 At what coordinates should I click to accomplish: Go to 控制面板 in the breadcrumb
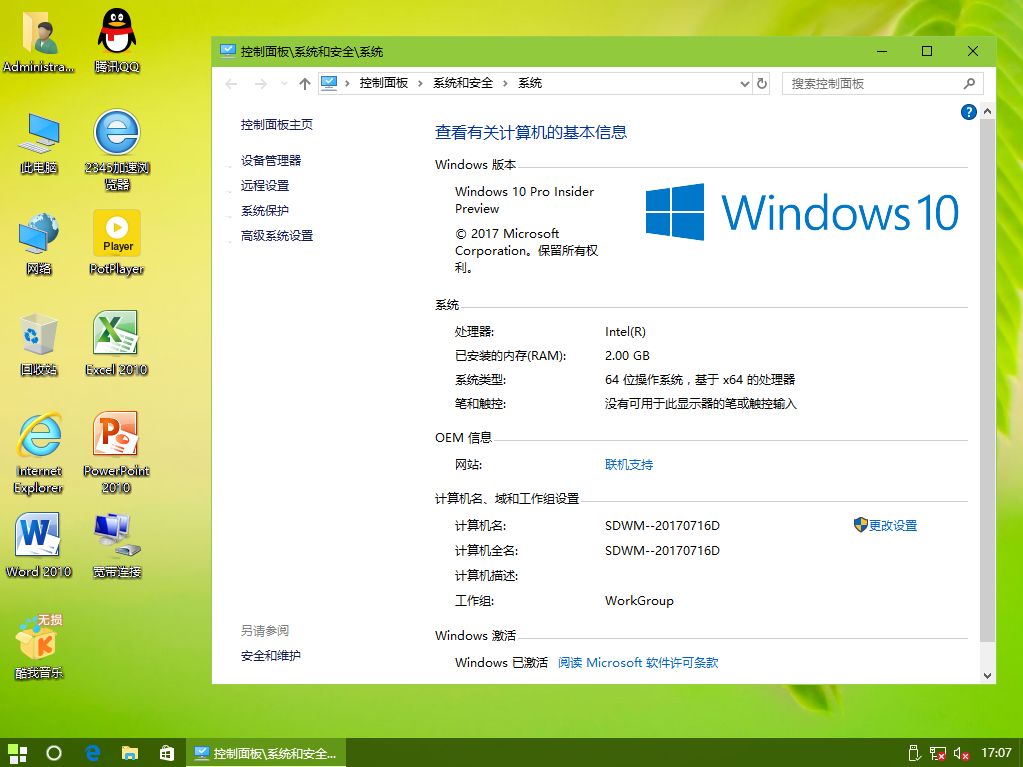click(x=384, y=83)
